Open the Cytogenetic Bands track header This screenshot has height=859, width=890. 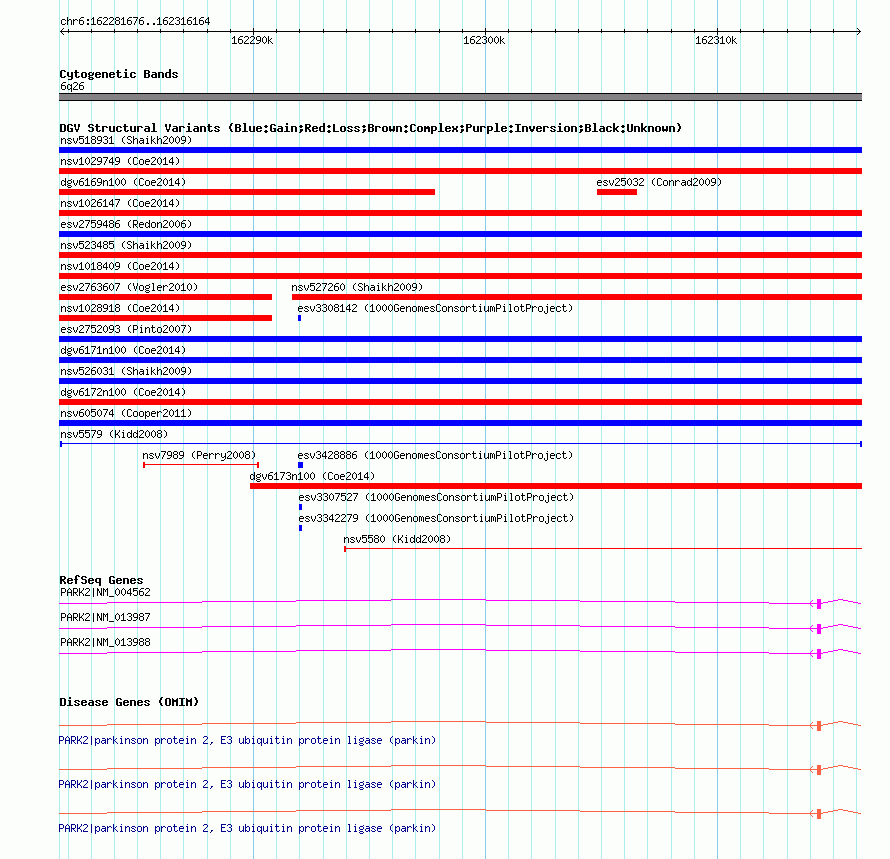tap(119, 74)
